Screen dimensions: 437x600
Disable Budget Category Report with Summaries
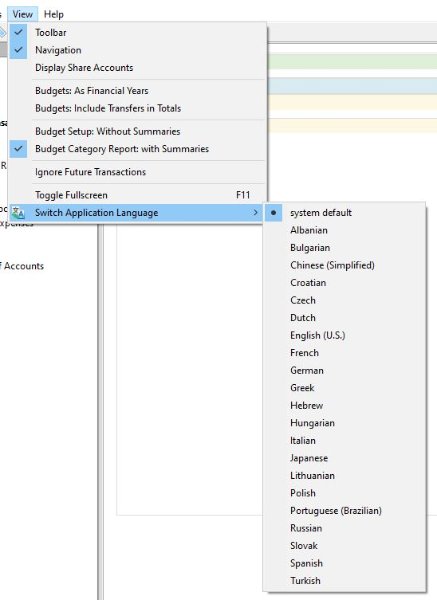18,149
